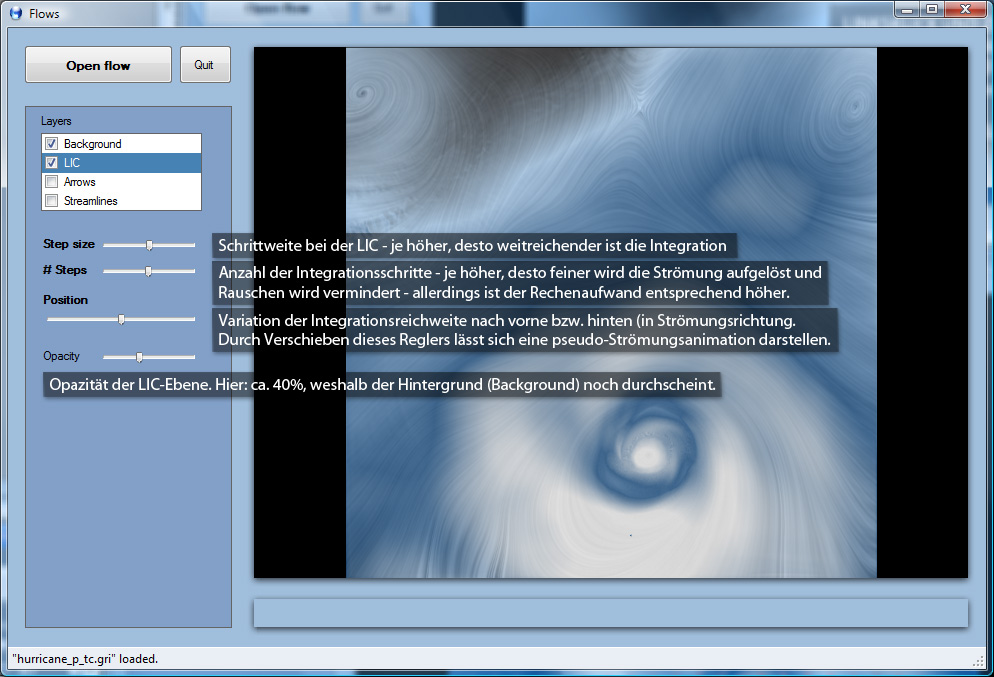Click the Position slider thumb
The image size is (994, 677).
[x=121, y=319]
